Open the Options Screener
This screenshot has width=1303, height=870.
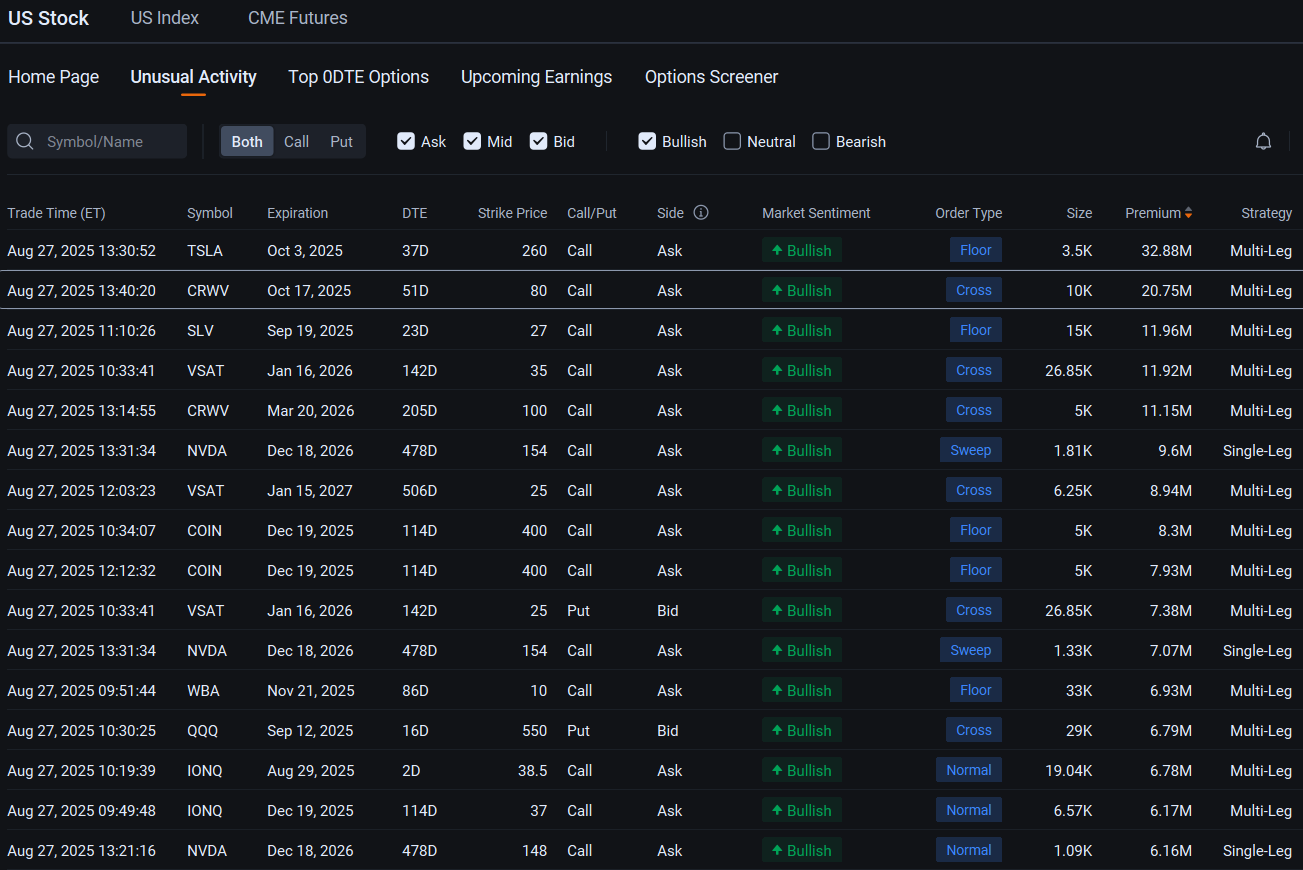pyautogui.click(x=711, y=76)
